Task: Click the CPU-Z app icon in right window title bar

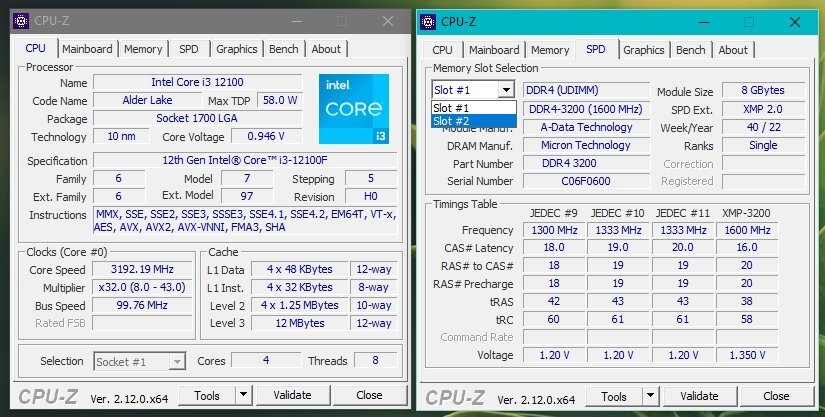Action: 428,22
